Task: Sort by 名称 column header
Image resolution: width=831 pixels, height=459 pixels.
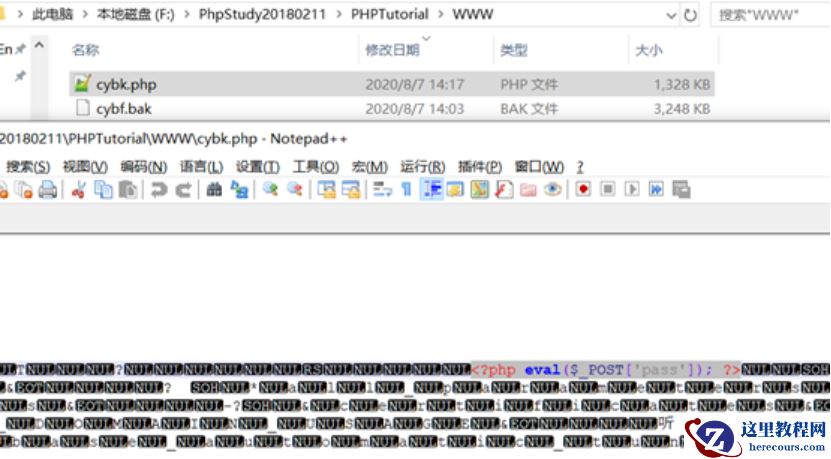Action: coord(85,50)
